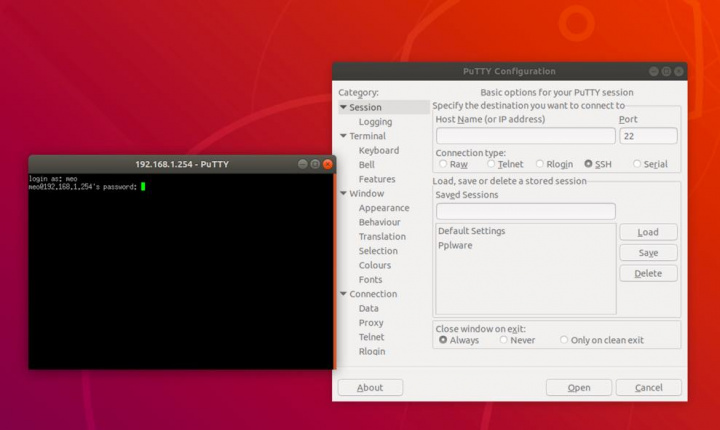The width and height of the screenshot is (720, 430).
Task: Click the Port number field
Action: (647, 136)
